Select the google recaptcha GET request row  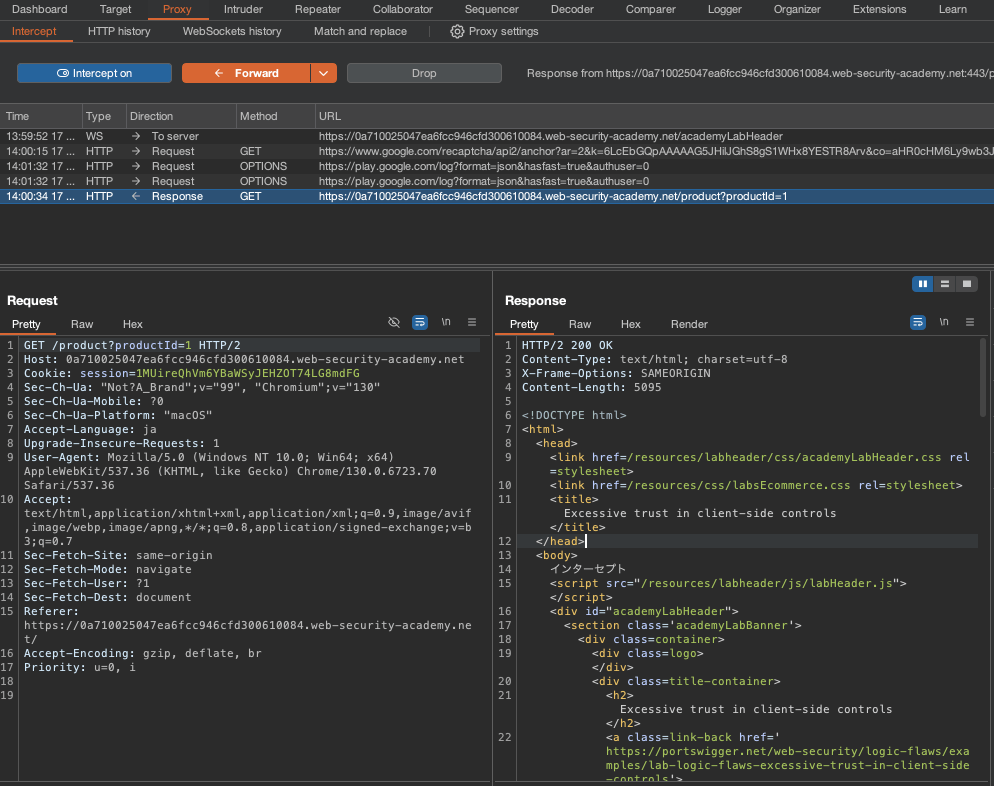tap(497, 151)
